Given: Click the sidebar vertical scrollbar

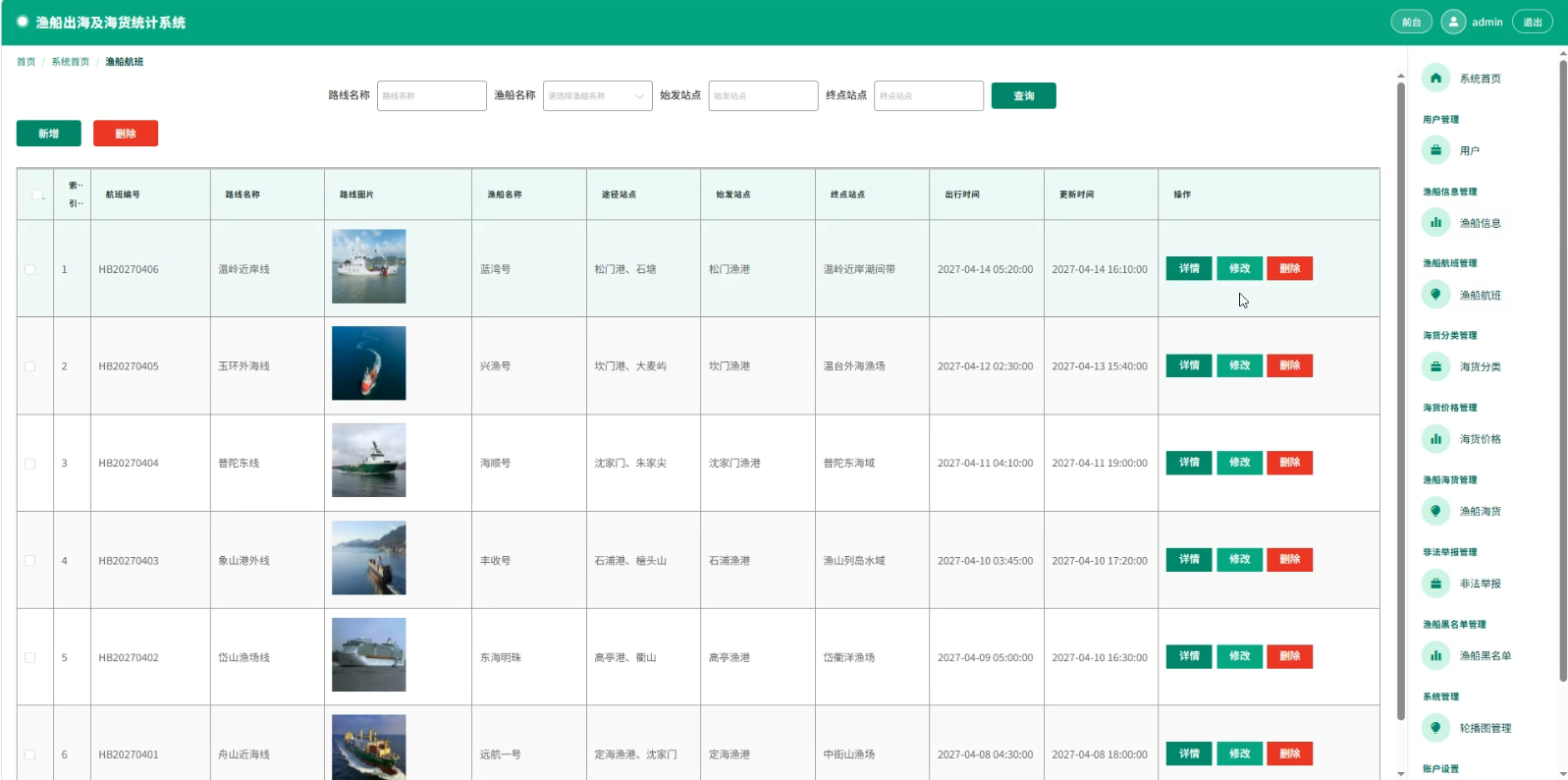Looking at the screenshot, I should coord(1563,371).
